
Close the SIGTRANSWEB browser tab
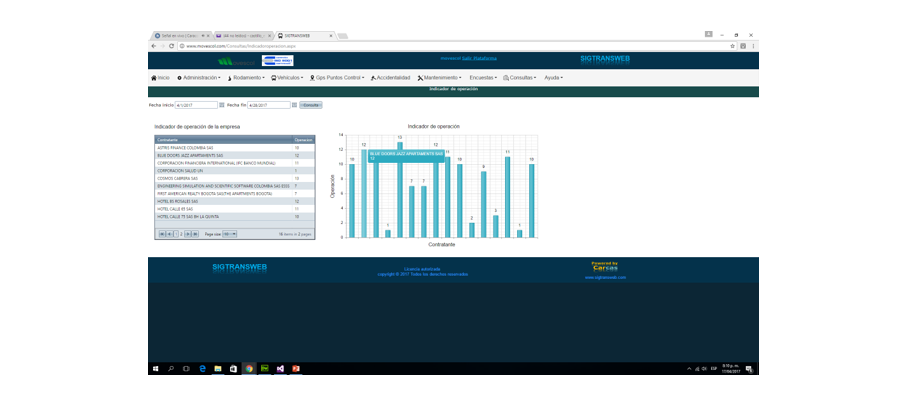pyautogui.click(x=331, y=36)
